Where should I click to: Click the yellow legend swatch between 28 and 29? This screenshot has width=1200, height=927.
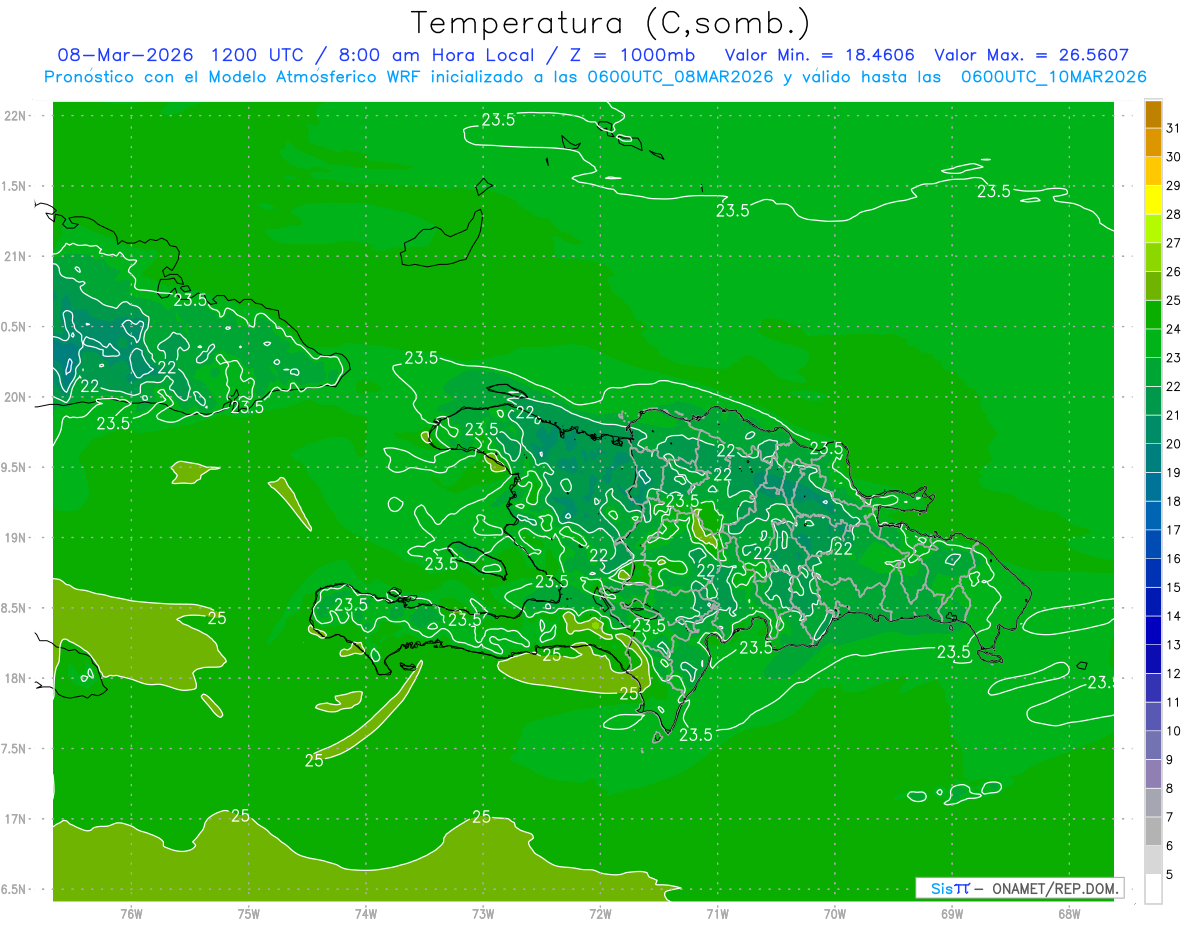(1153, 199)
